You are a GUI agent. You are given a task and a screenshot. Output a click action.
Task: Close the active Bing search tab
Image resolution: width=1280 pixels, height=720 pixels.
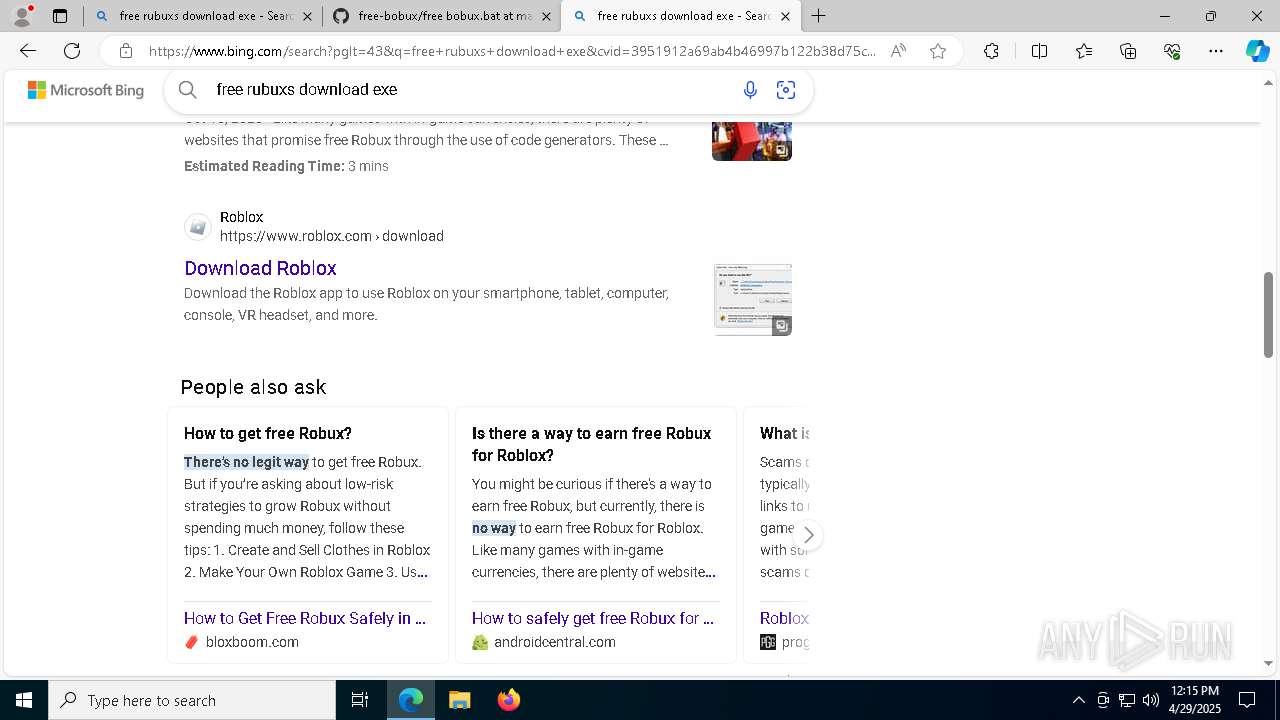[785, 16]
